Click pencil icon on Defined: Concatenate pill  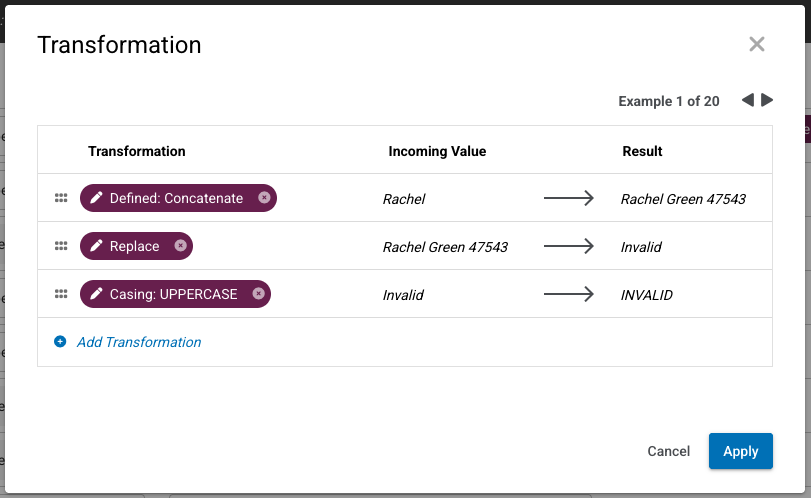point(96,198)
